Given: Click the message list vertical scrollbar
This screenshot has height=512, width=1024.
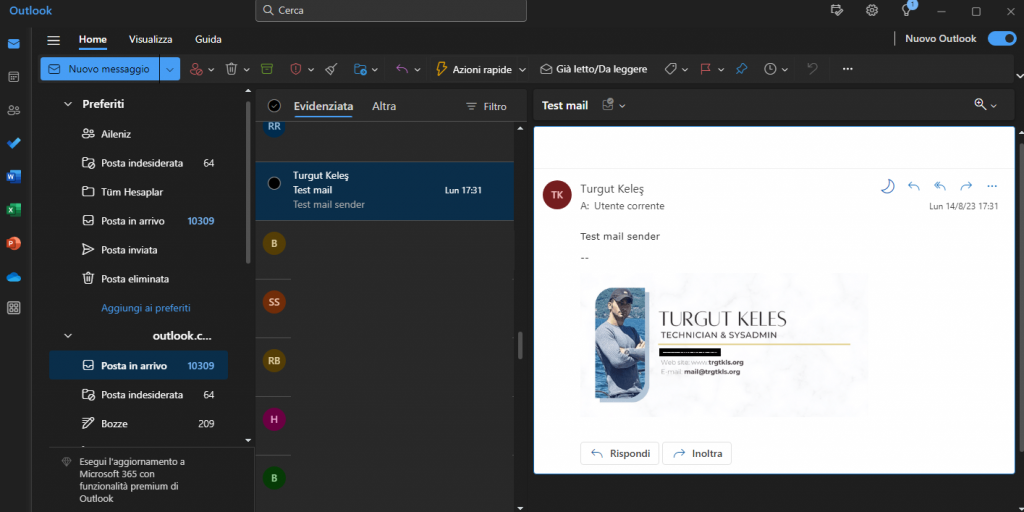Looking at the screenshot, I should (x=519, y=345).
